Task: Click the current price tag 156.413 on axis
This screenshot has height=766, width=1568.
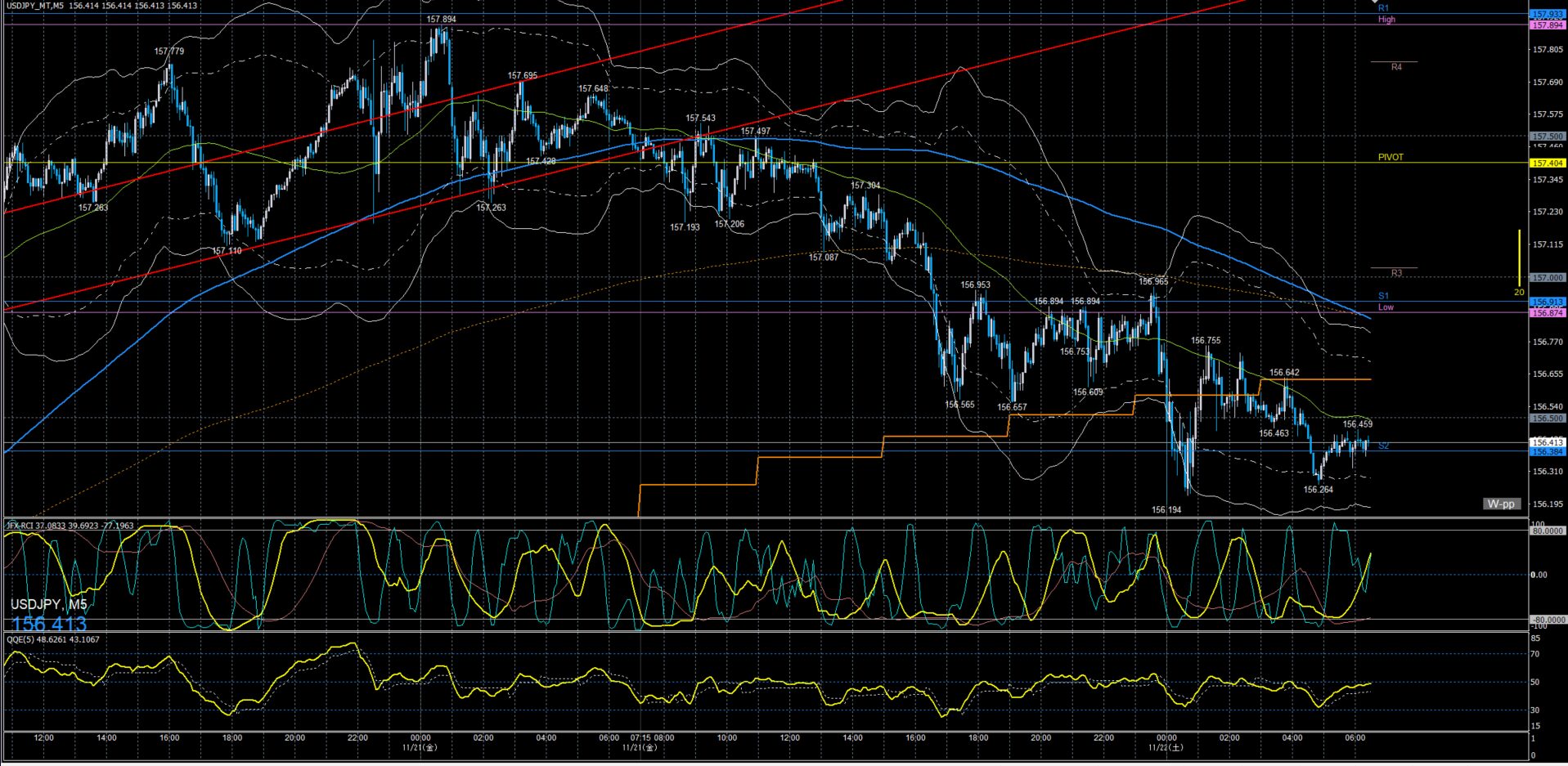Action: 1548,442
